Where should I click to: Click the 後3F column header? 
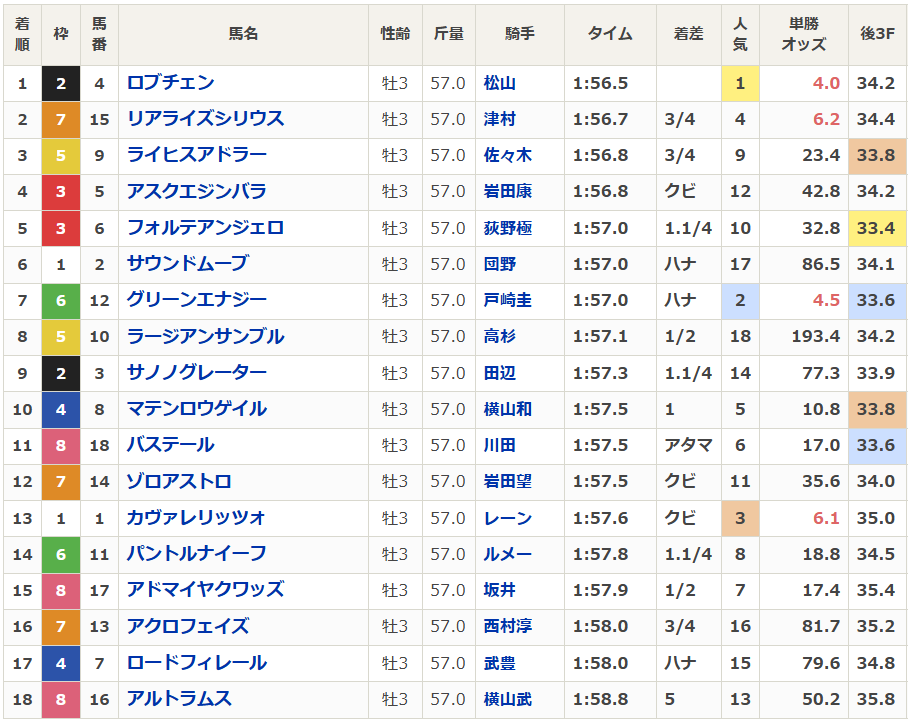pyautogui.click(x=877, y=34)
